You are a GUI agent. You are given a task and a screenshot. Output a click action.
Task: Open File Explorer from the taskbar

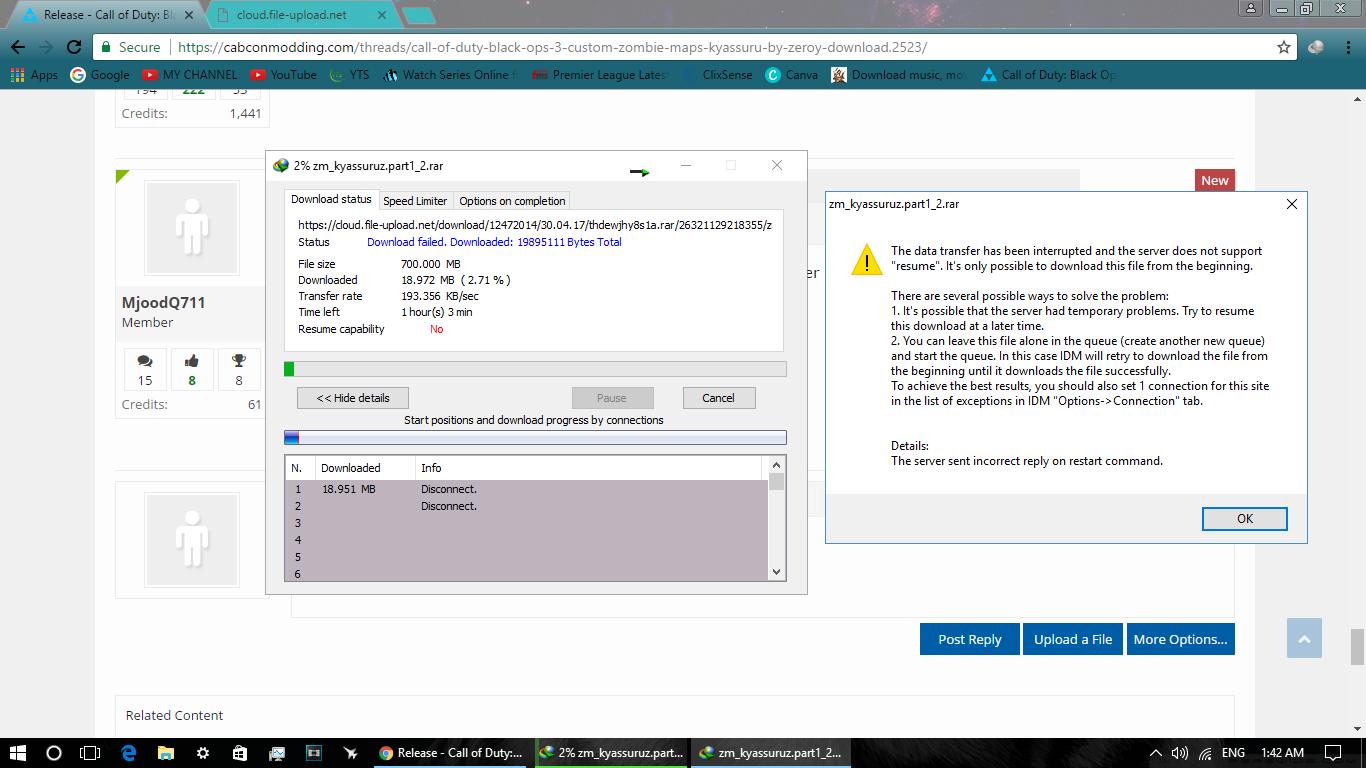[165, 752]
